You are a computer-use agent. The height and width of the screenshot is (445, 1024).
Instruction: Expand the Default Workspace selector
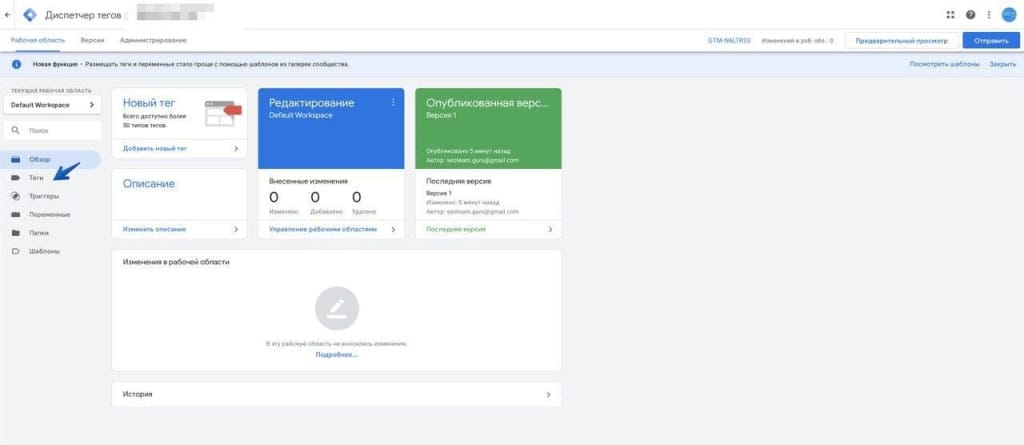[52, 104]
